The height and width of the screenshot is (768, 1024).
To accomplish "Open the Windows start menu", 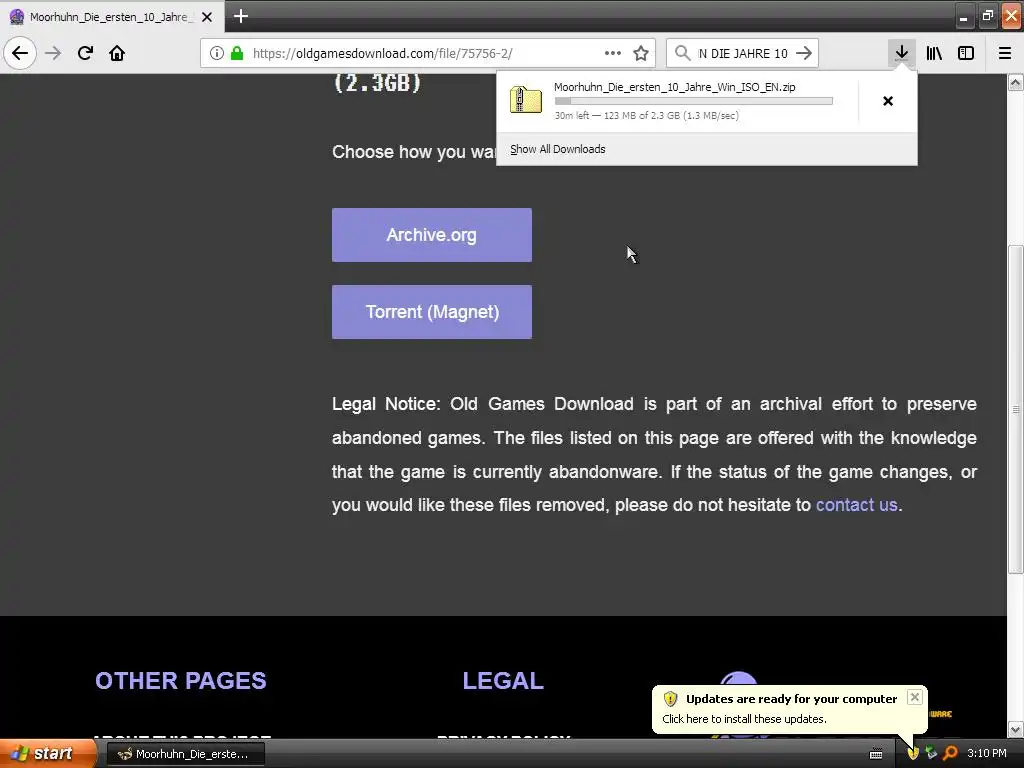I will point(48,753).
